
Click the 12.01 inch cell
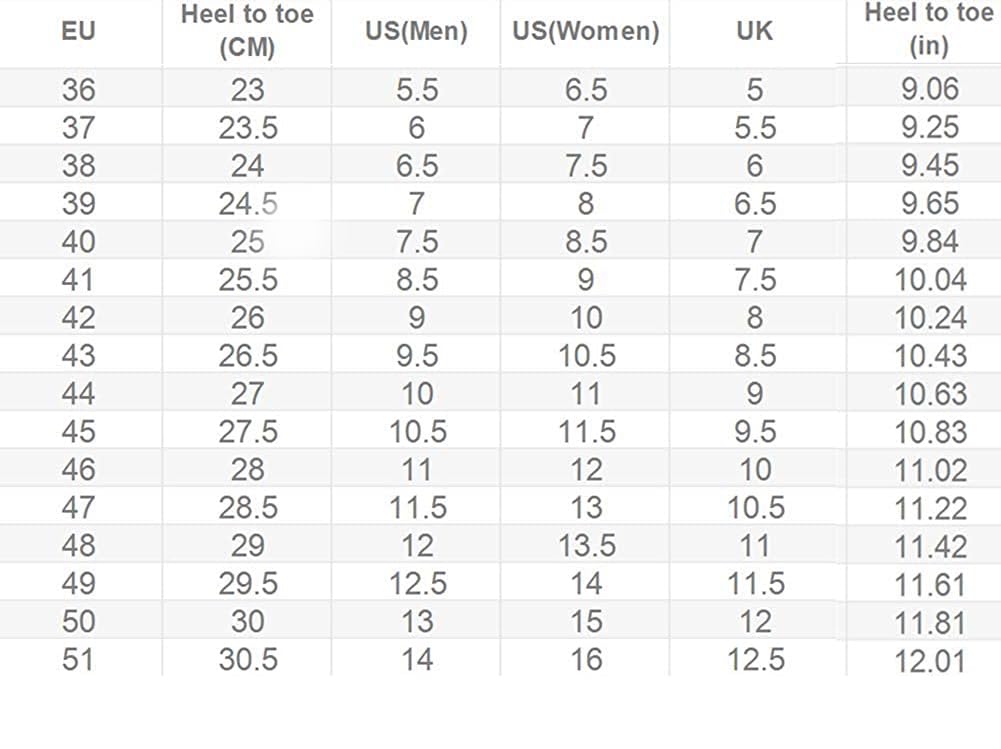coord(930,661)
